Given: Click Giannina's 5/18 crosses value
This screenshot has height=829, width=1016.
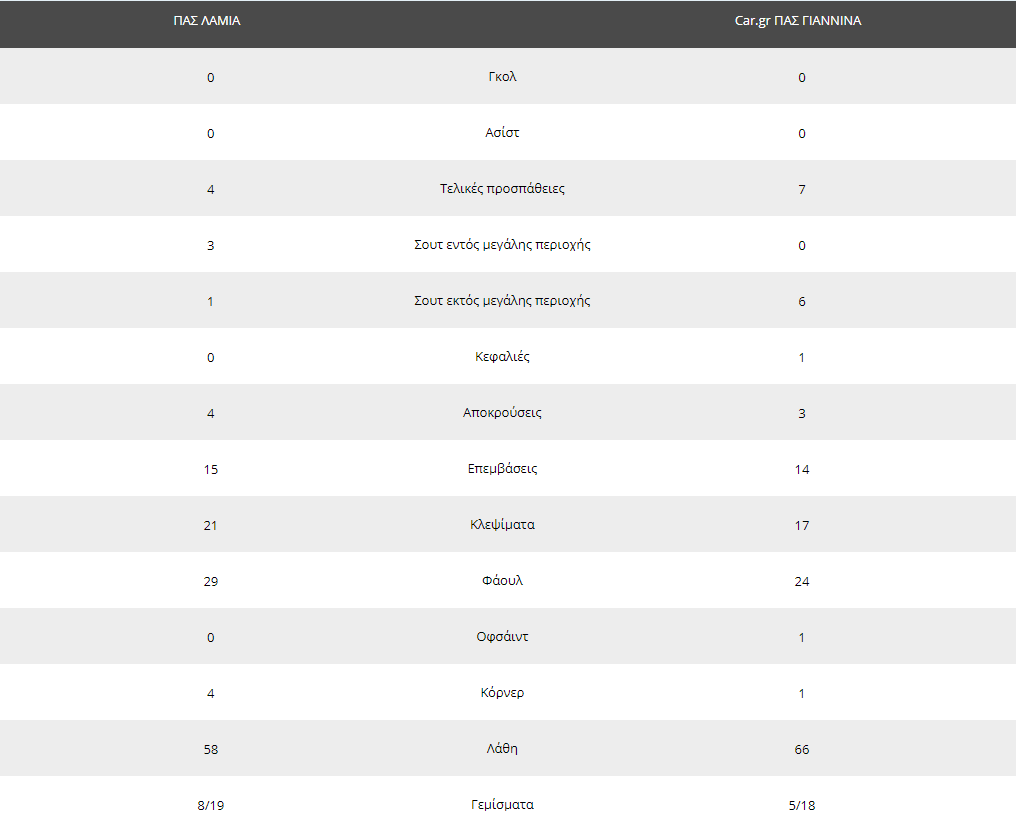Looking at the screenshot, I should pos(802,805).
